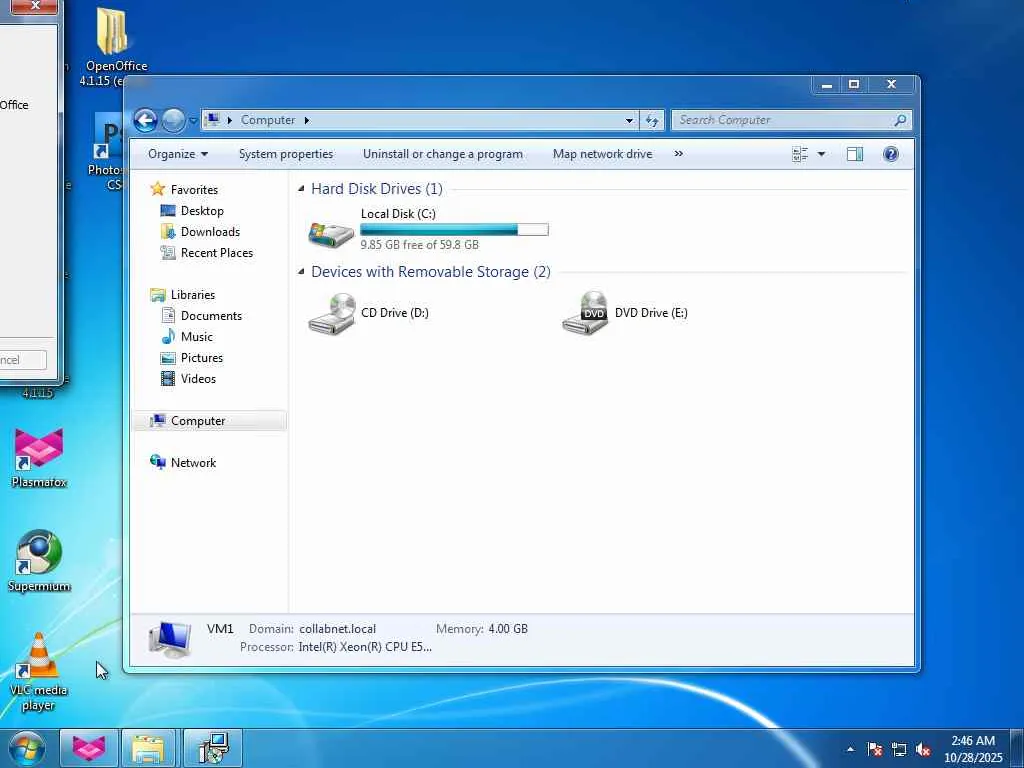Open address bar previous locations dropdown
Screen dimensions: 1024x768
tap(629, 120)
